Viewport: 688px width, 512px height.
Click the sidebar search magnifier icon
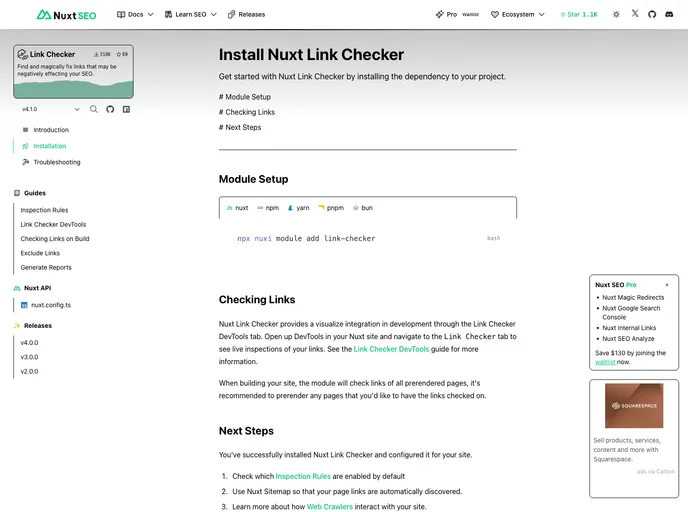(x=93, y=109)
